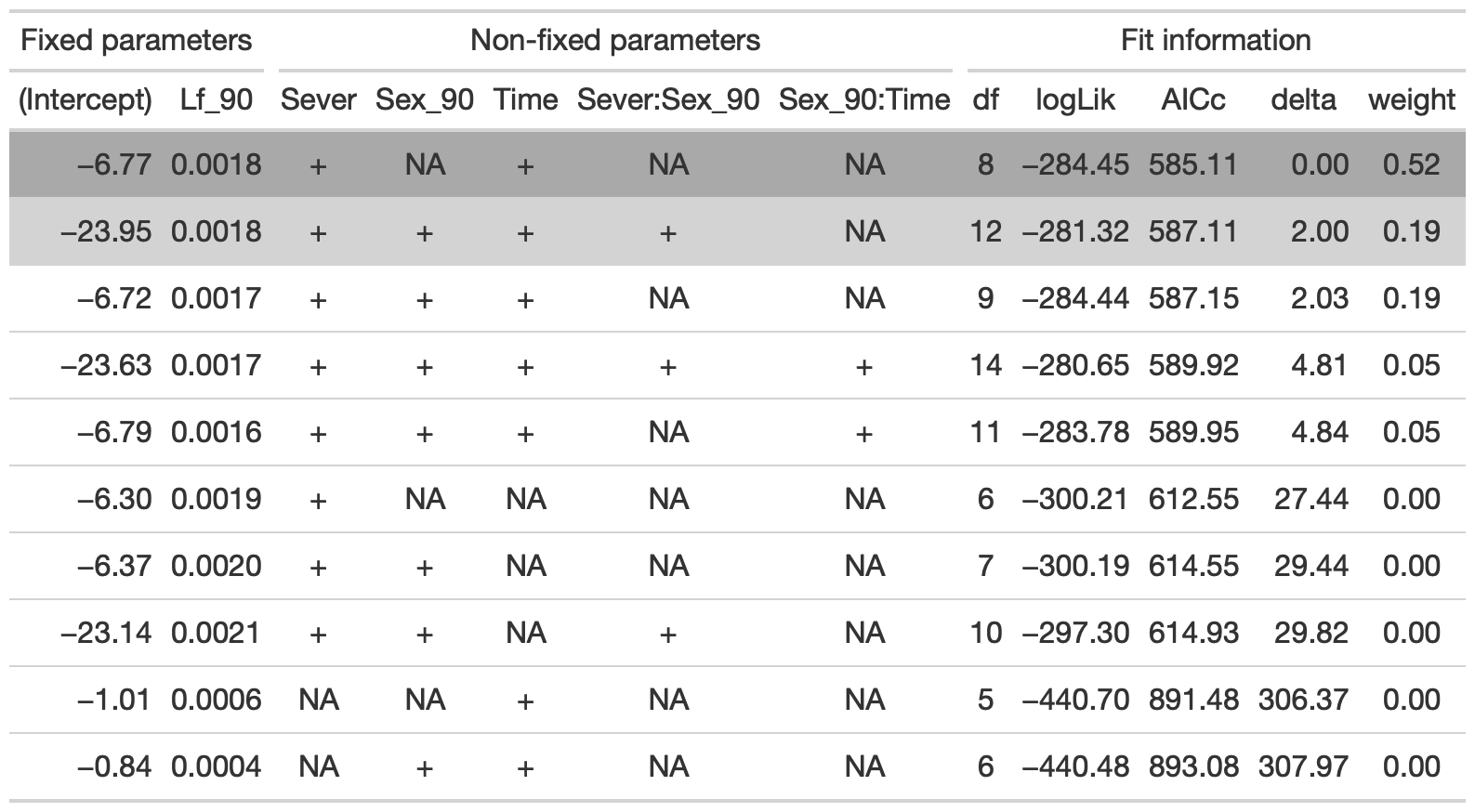Click the Sever:Sex_90 column header
The height and width of the screenshot is (812, 1475).
[x=668, y=99]
